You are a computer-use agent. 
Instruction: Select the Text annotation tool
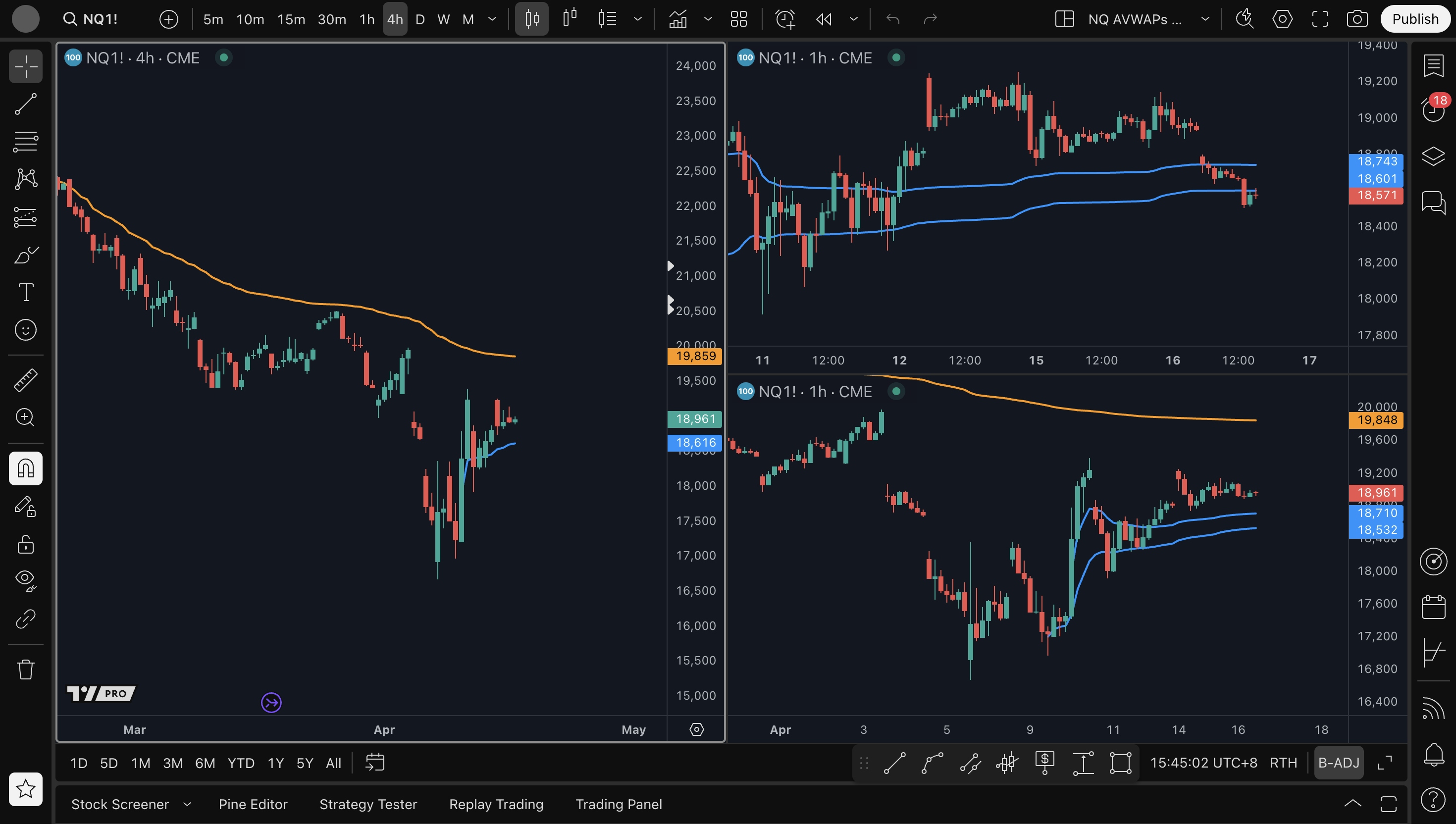point(25,292)
